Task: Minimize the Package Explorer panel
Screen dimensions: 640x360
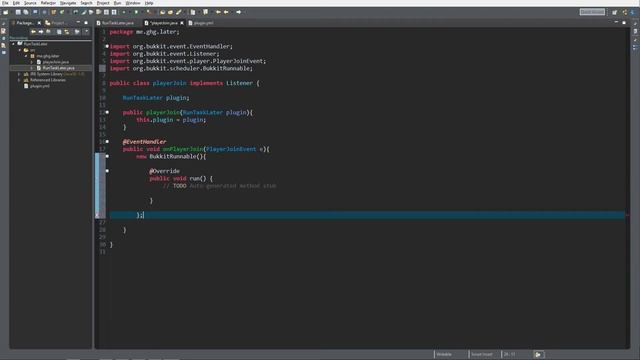Action: (x=78, y=23)
